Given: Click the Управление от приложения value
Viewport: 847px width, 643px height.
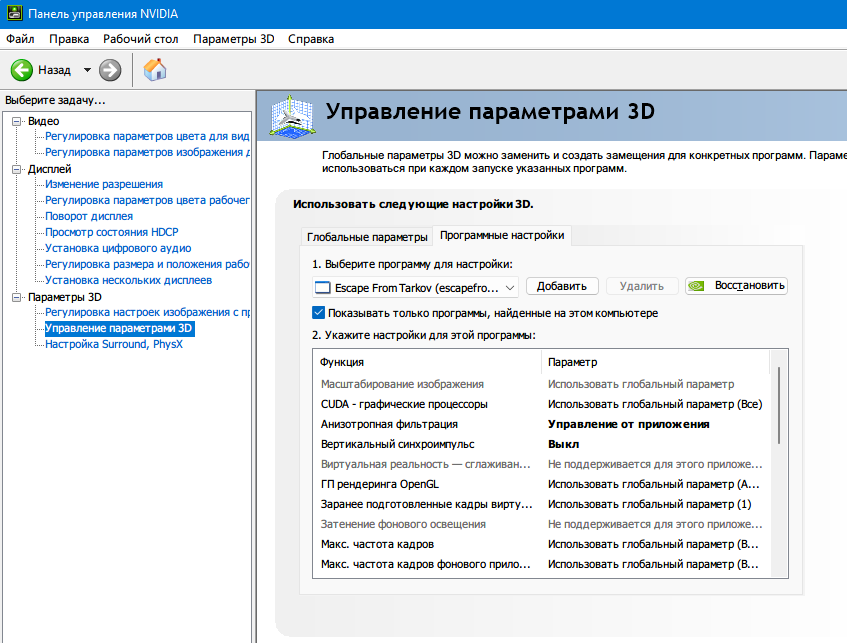Looking at the screenshot, I should (x=628, y=424).
